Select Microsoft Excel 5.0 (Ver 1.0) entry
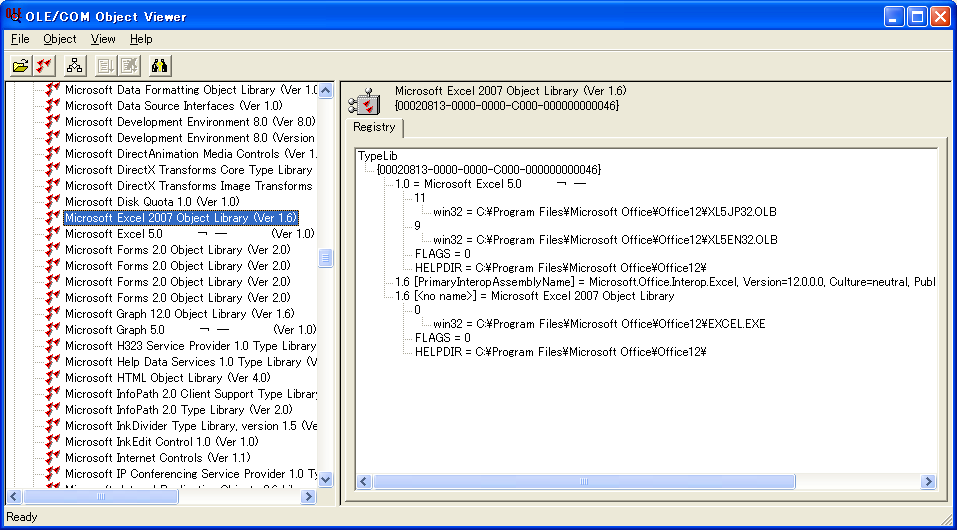The height and width of the screenshot is (530, 957). pyautogui.click(x=190, y=233)
